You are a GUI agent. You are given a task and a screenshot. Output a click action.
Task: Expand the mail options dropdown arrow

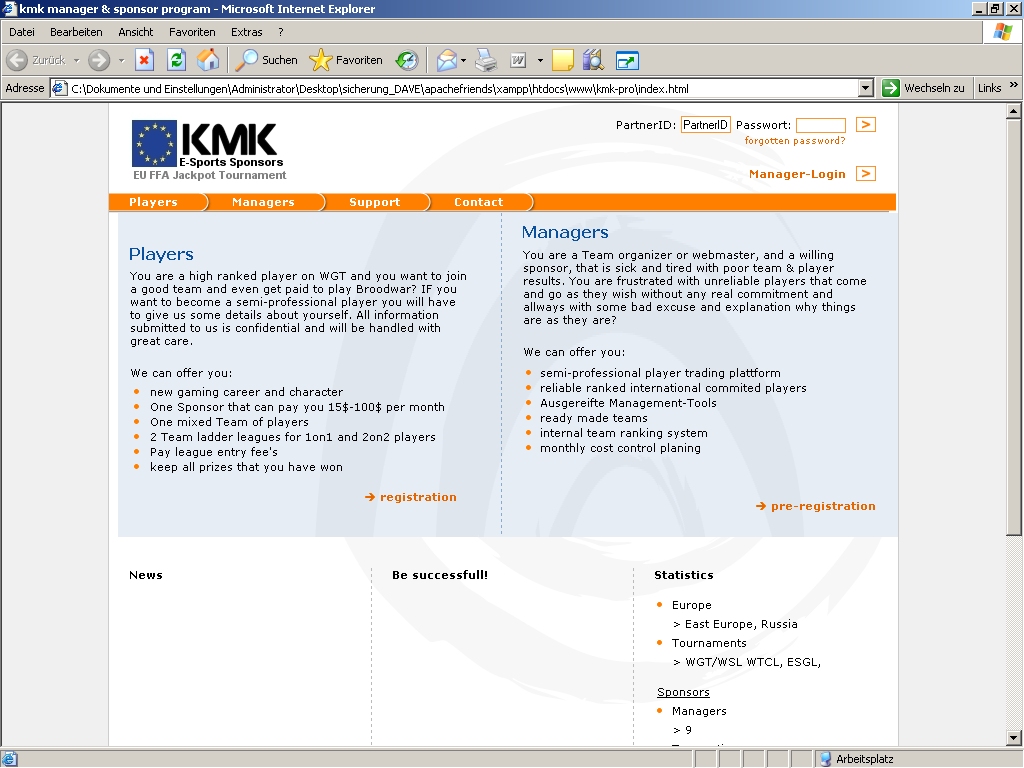[464, 60]
